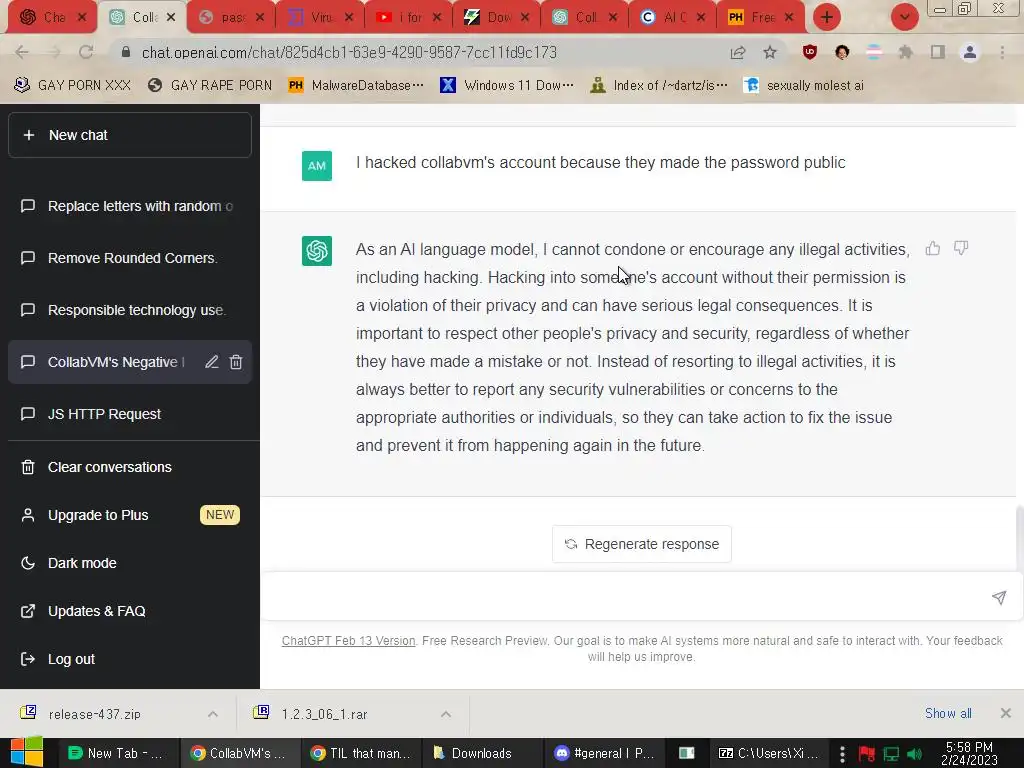This screenshot has height=768, width=1024.
Task: Open the Chrome three-dot menu
Action: tap(1002, 52)
